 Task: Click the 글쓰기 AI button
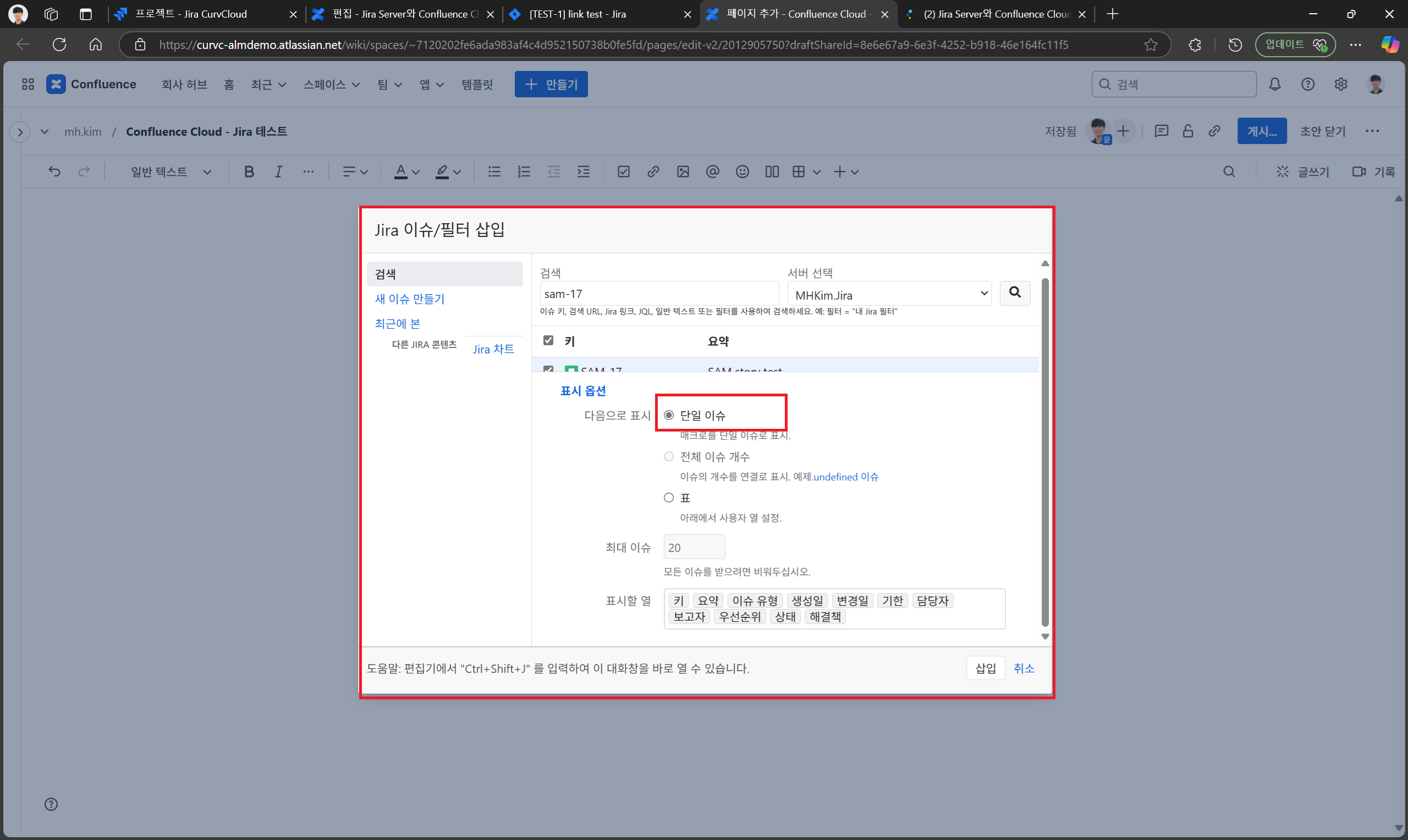(1302, 172)
